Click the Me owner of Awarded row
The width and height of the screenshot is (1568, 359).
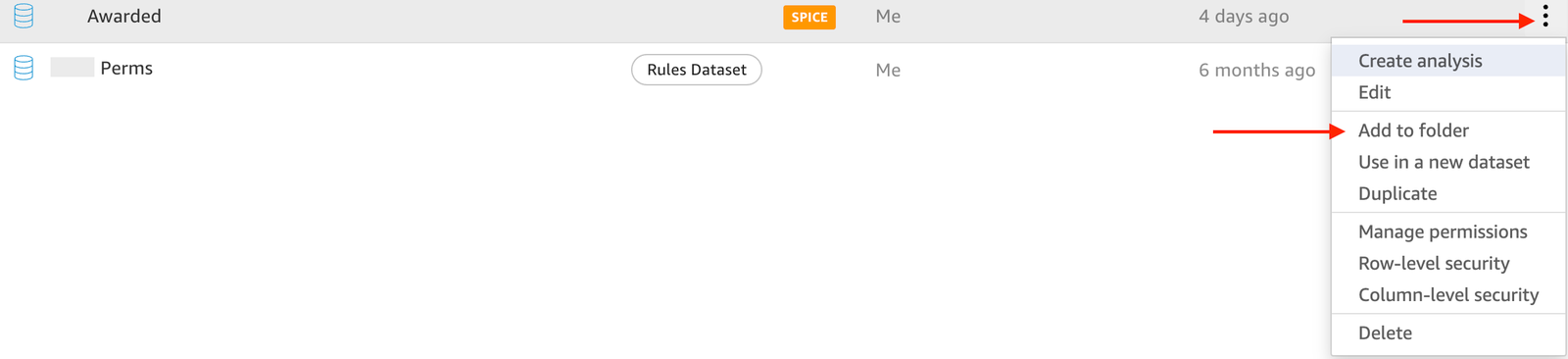[x=888, y=17]
